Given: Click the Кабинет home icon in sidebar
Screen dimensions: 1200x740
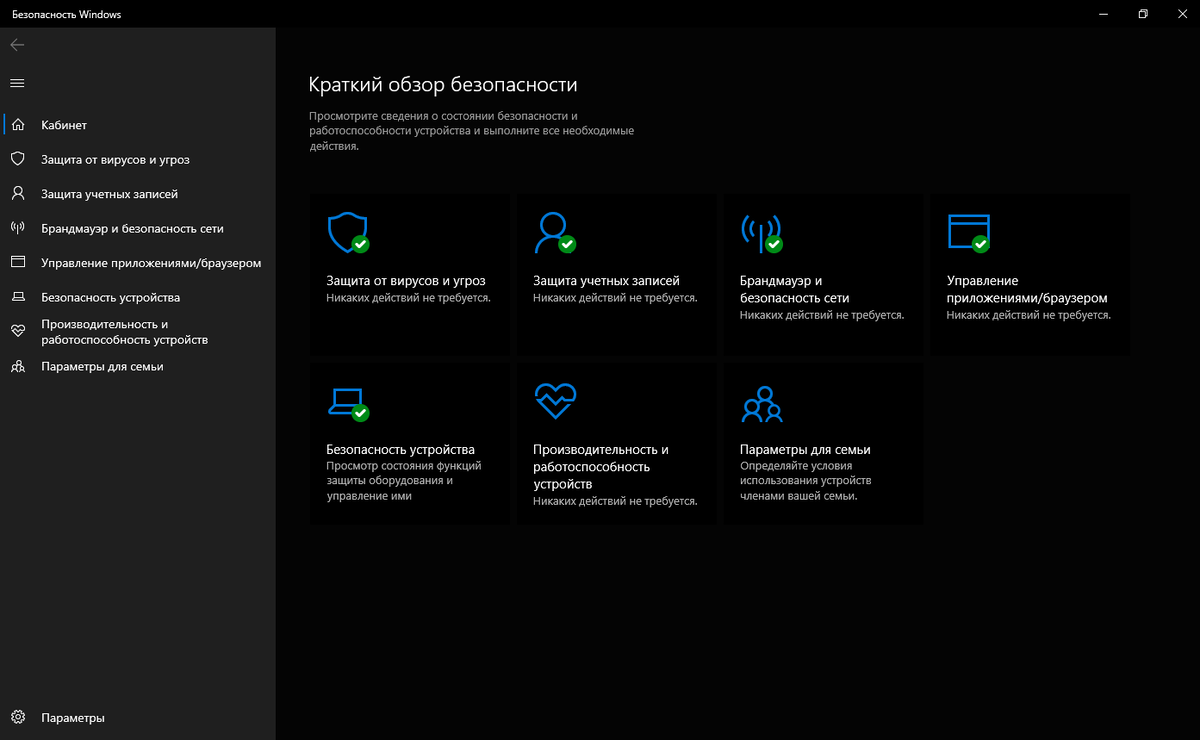Looking at the screenshot, I should click(17, 125).
